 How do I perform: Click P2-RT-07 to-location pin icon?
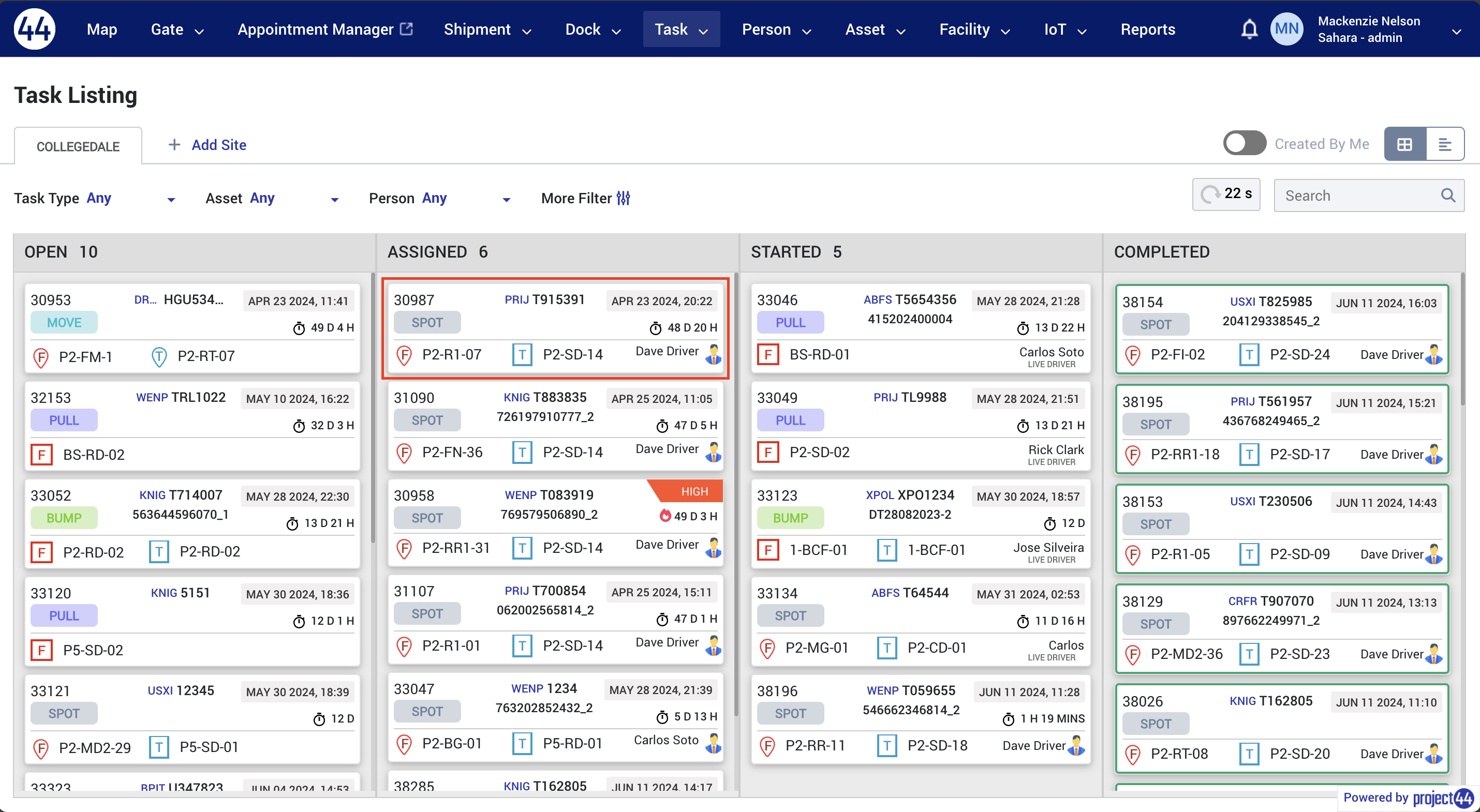[x=159, y=357]
